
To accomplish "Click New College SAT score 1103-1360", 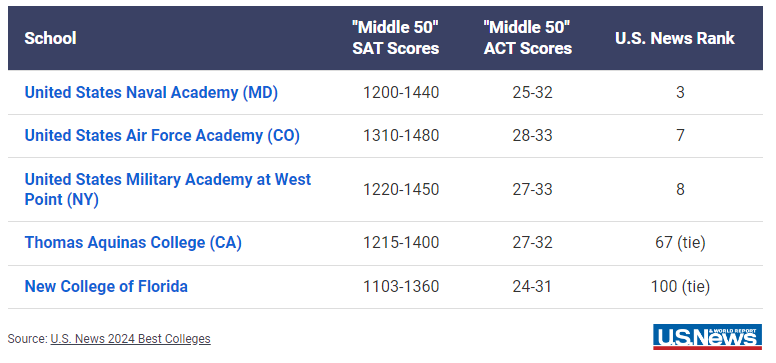I will [401, 286].
